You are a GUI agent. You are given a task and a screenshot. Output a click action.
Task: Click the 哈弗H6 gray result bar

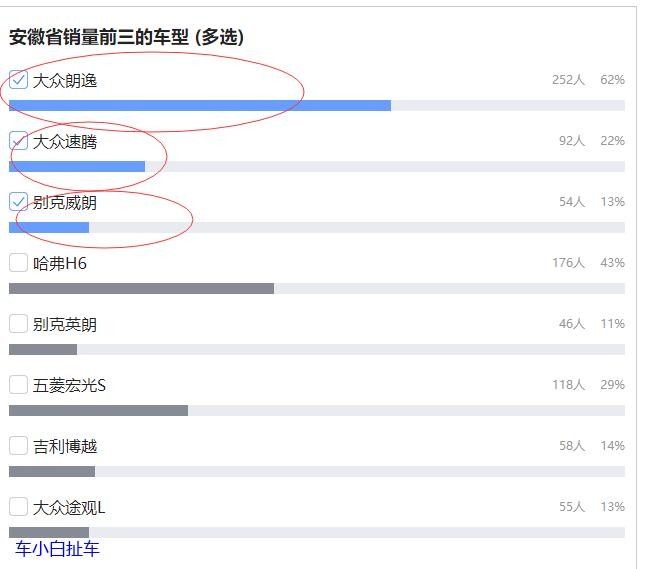141,288
